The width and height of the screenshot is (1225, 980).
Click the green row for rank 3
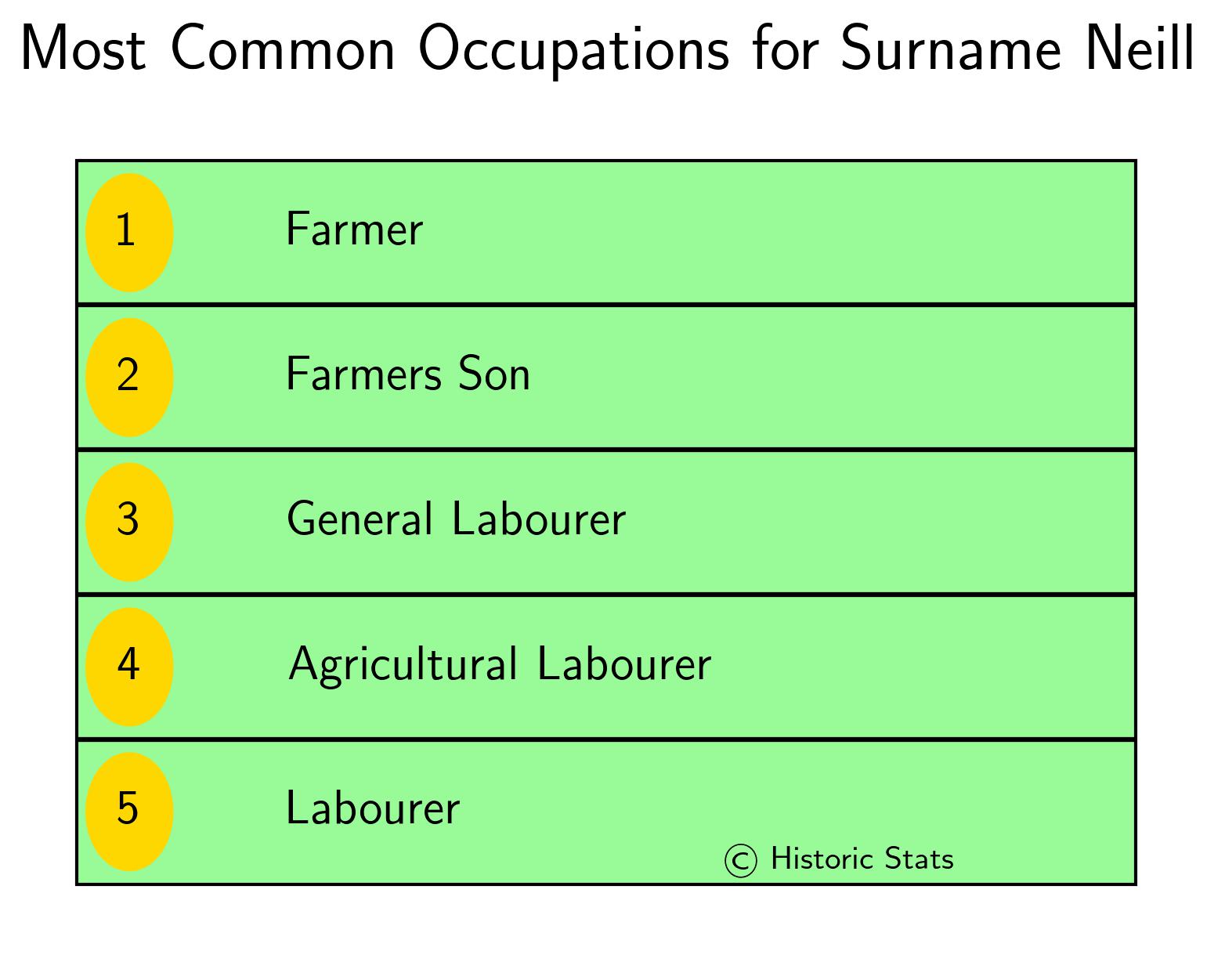(x=606, y=523)
